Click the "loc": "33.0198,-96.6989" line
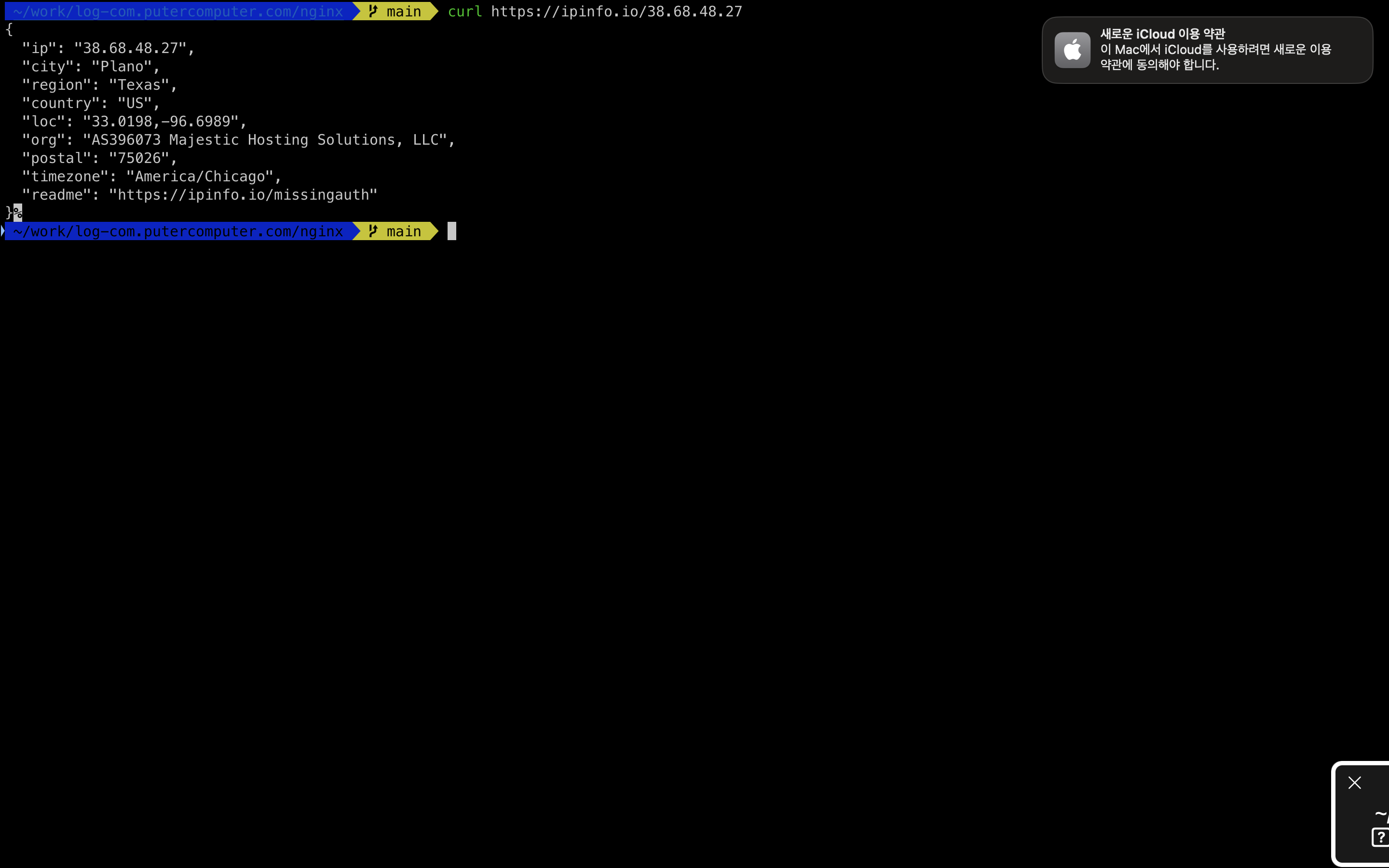The width and height of the screenshot is (1389, 868). 134,122
